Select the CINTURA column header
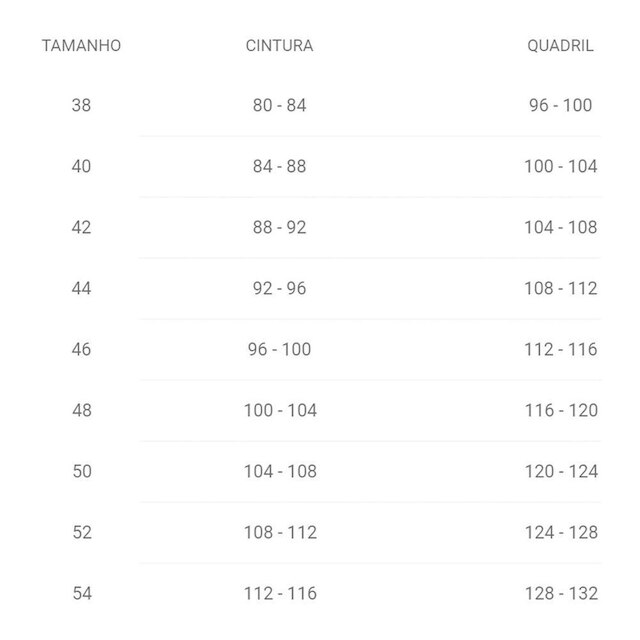Image resolution: width=640 pixels, height=640 pixels. coord(280,46)
